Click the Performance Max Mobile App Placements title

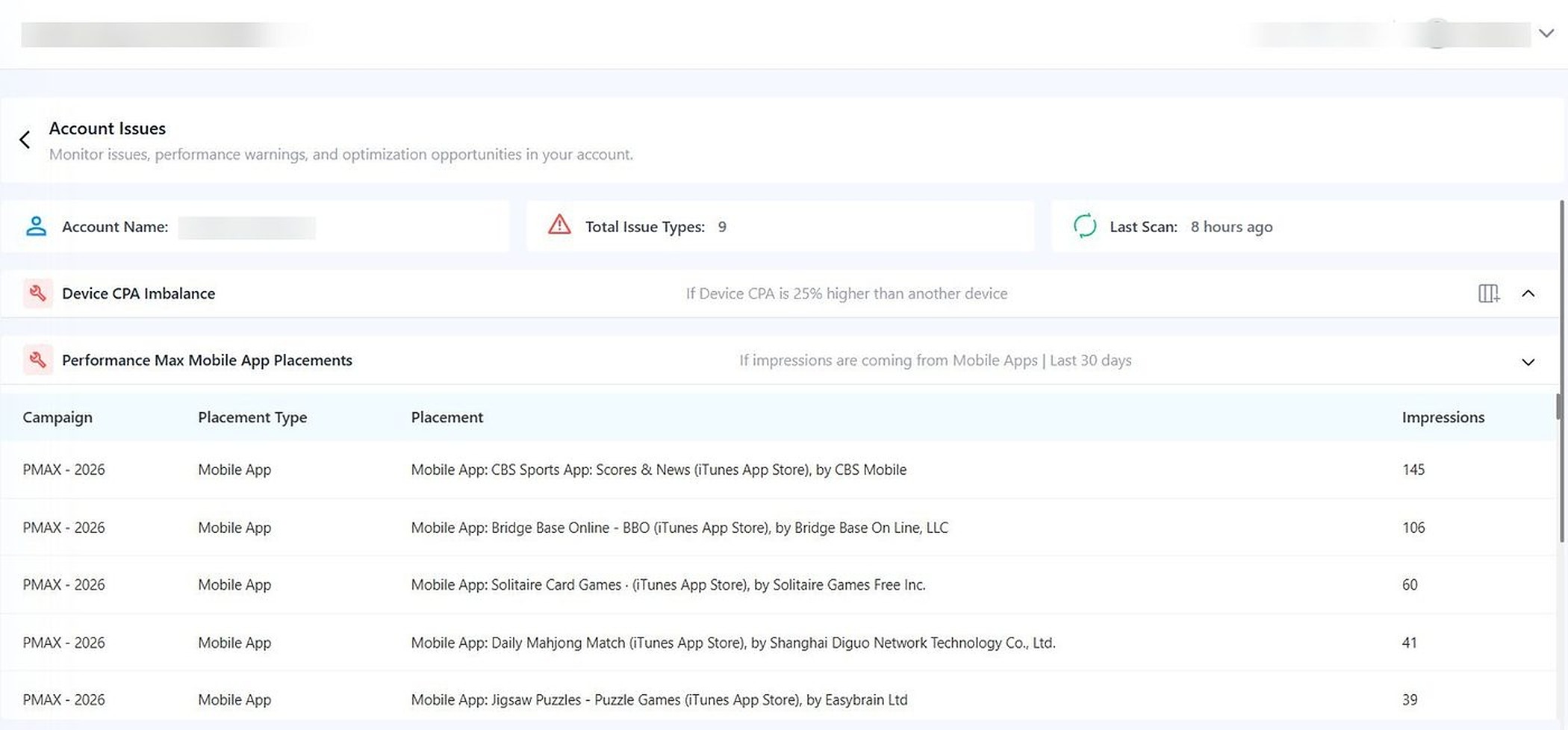pos(207,360)
